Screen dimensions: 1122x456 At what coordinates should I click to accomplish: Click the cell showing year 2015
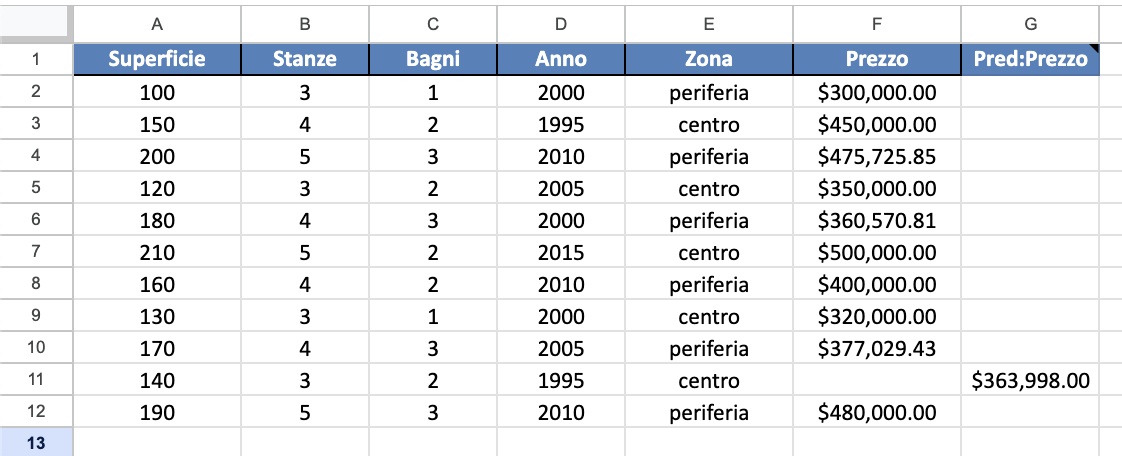[560, 252]
